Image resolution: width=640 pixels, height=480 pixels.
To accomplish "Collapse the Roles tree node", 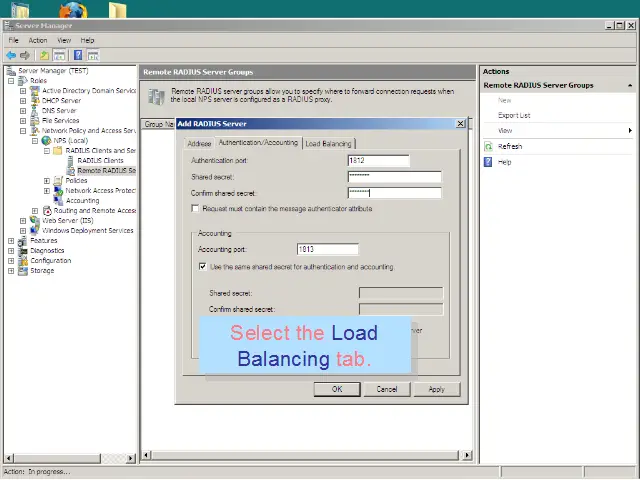I will pos(11,81).
